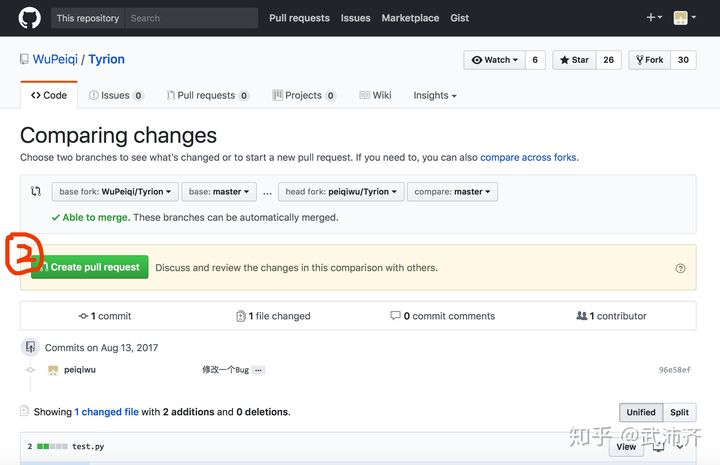Click the 1 file changed summary text

[279, 316]
